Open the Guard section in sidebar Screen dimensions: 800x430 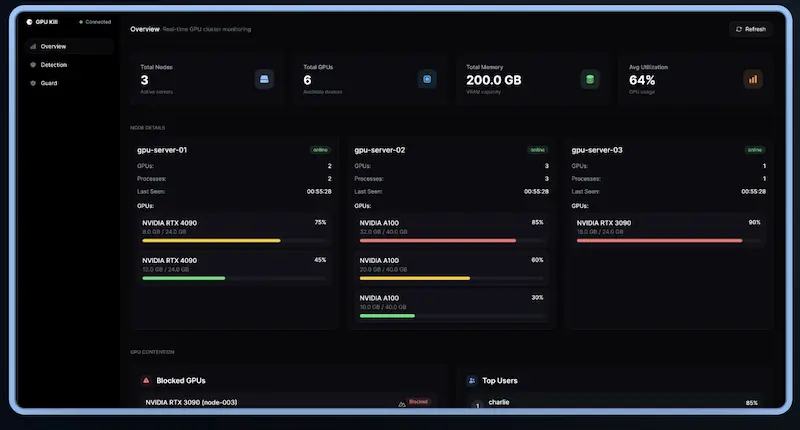point(49,83)
